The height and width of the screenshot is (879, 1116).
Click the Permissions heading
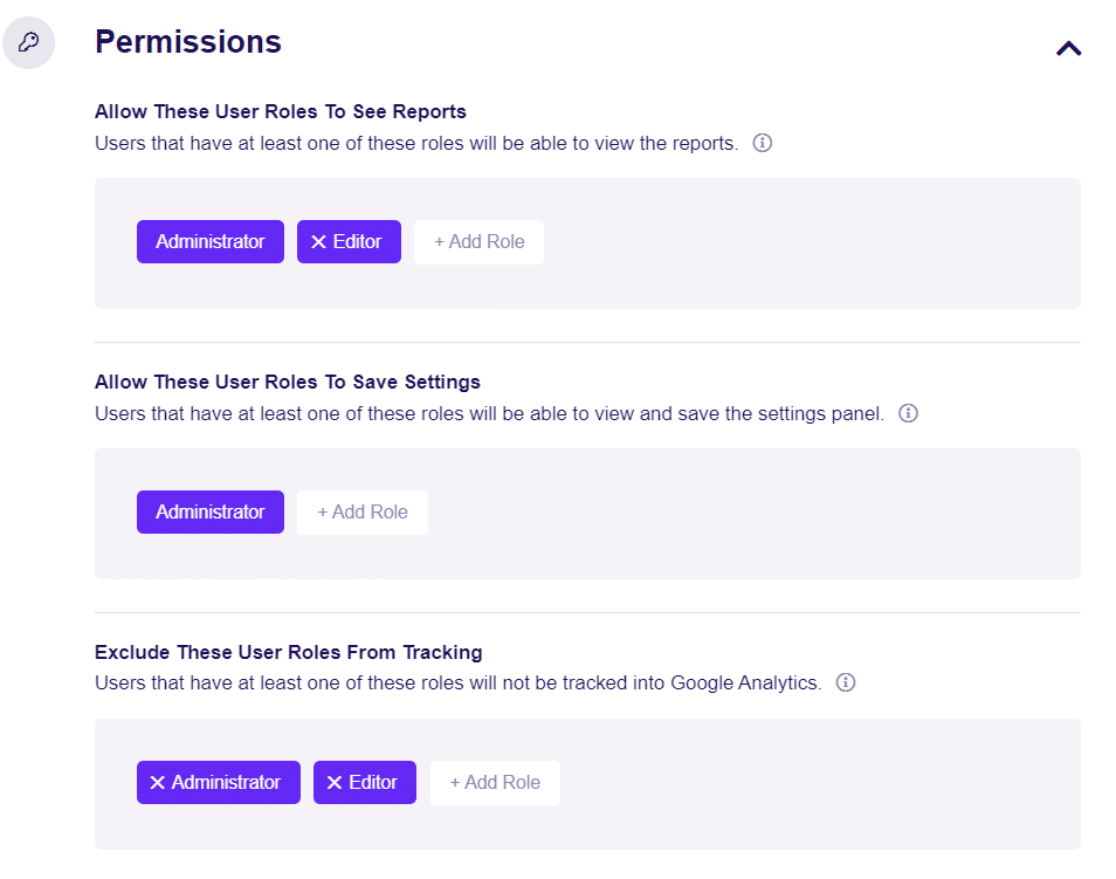click(x=189, y=42)
